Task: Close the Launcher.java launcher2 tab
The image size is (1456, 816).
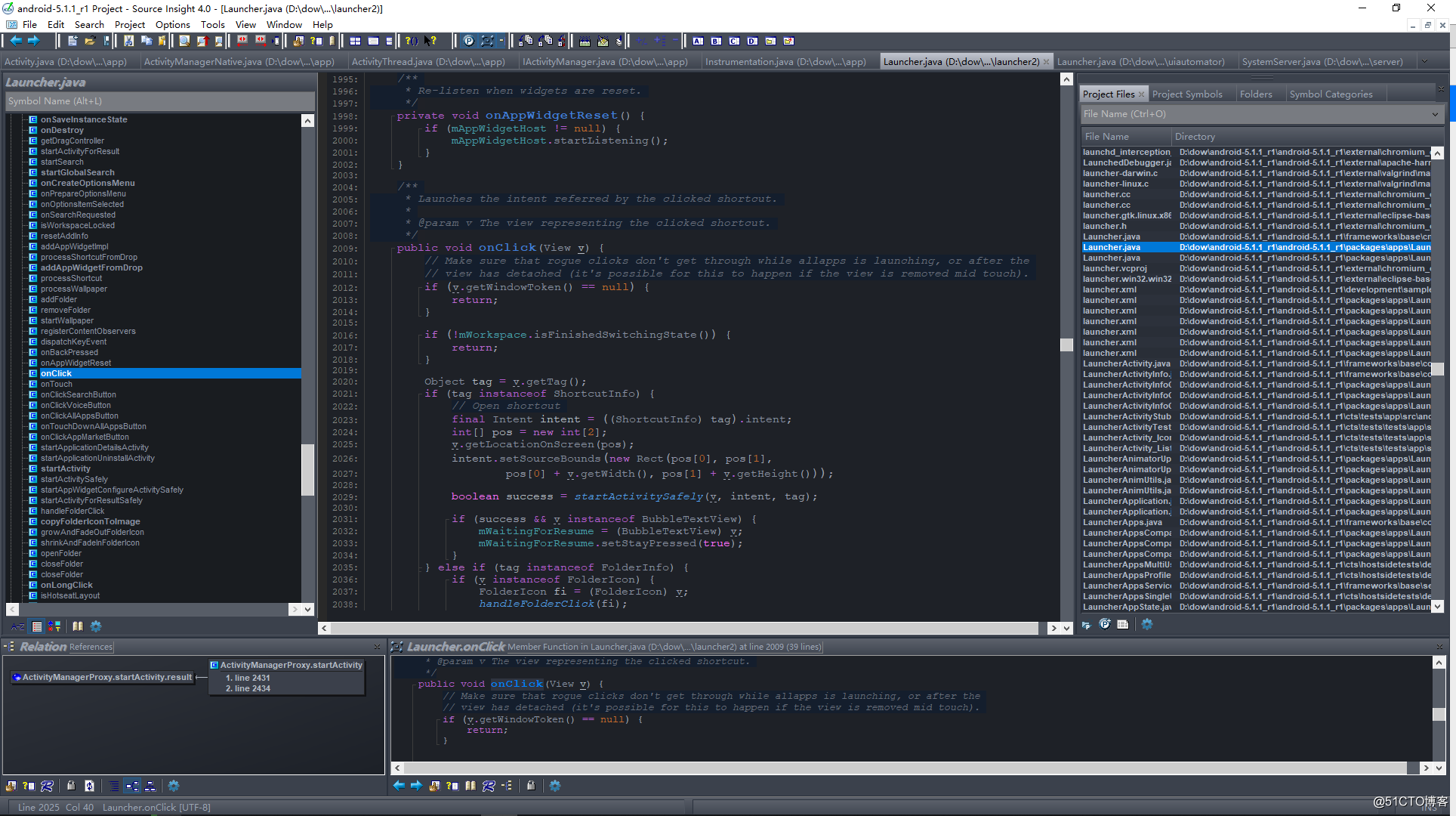Action: [x=1046, y=62]
